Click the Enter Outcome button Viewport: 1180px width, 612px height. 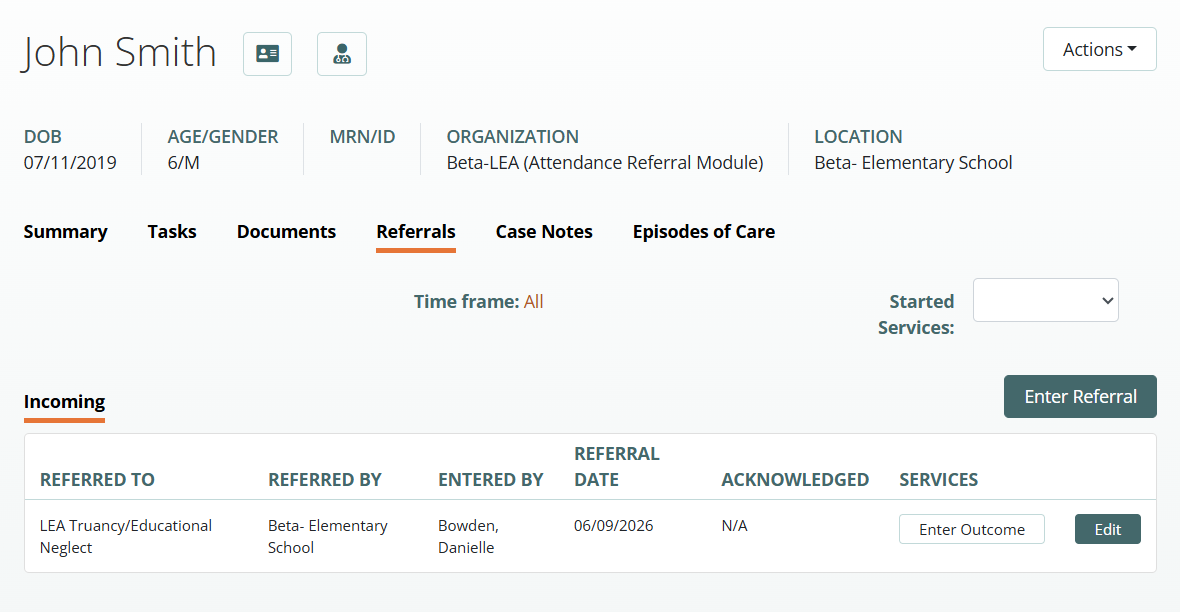click(x=972, y=529)
